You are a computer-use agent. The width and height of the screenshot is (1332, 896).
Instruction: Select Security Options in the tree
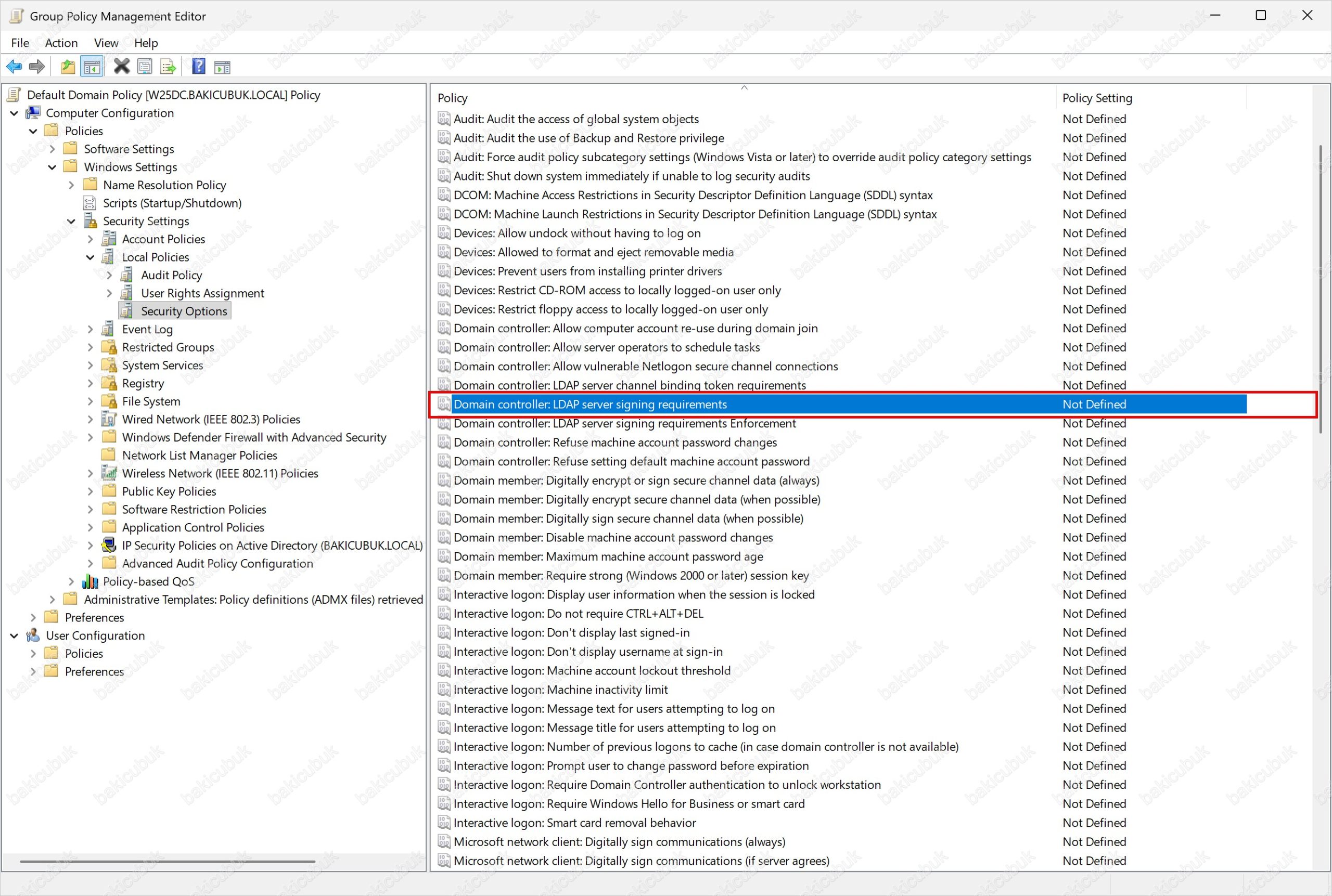pos(184,311)
